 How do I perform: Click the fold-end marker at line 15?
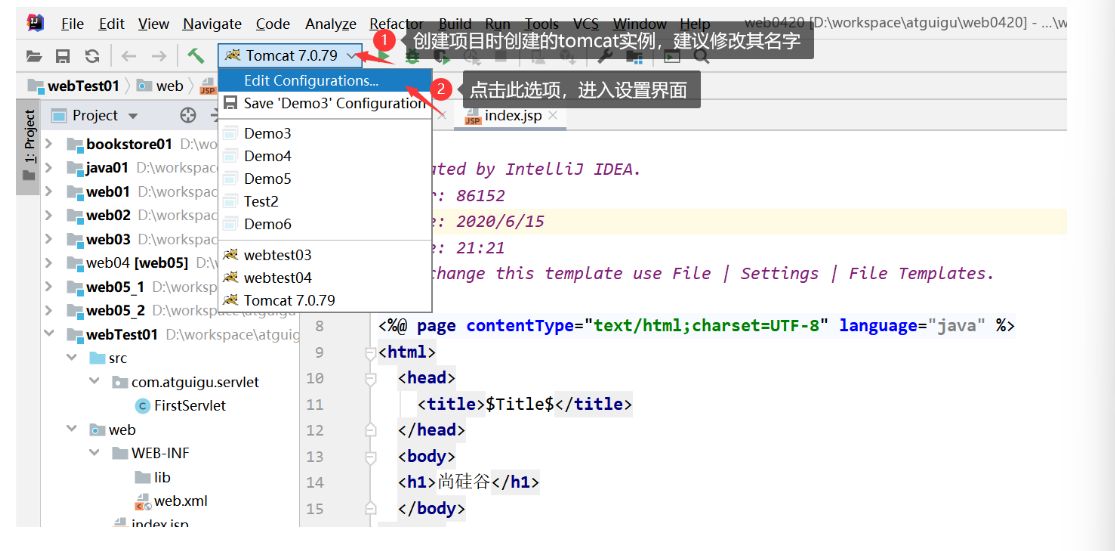coord(369,508)
